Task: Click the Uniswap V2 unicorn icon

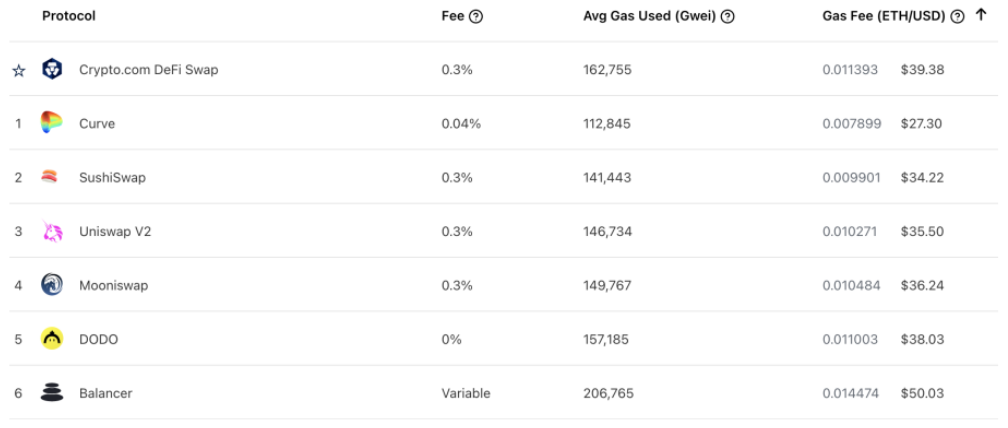Action: [52, 232]
